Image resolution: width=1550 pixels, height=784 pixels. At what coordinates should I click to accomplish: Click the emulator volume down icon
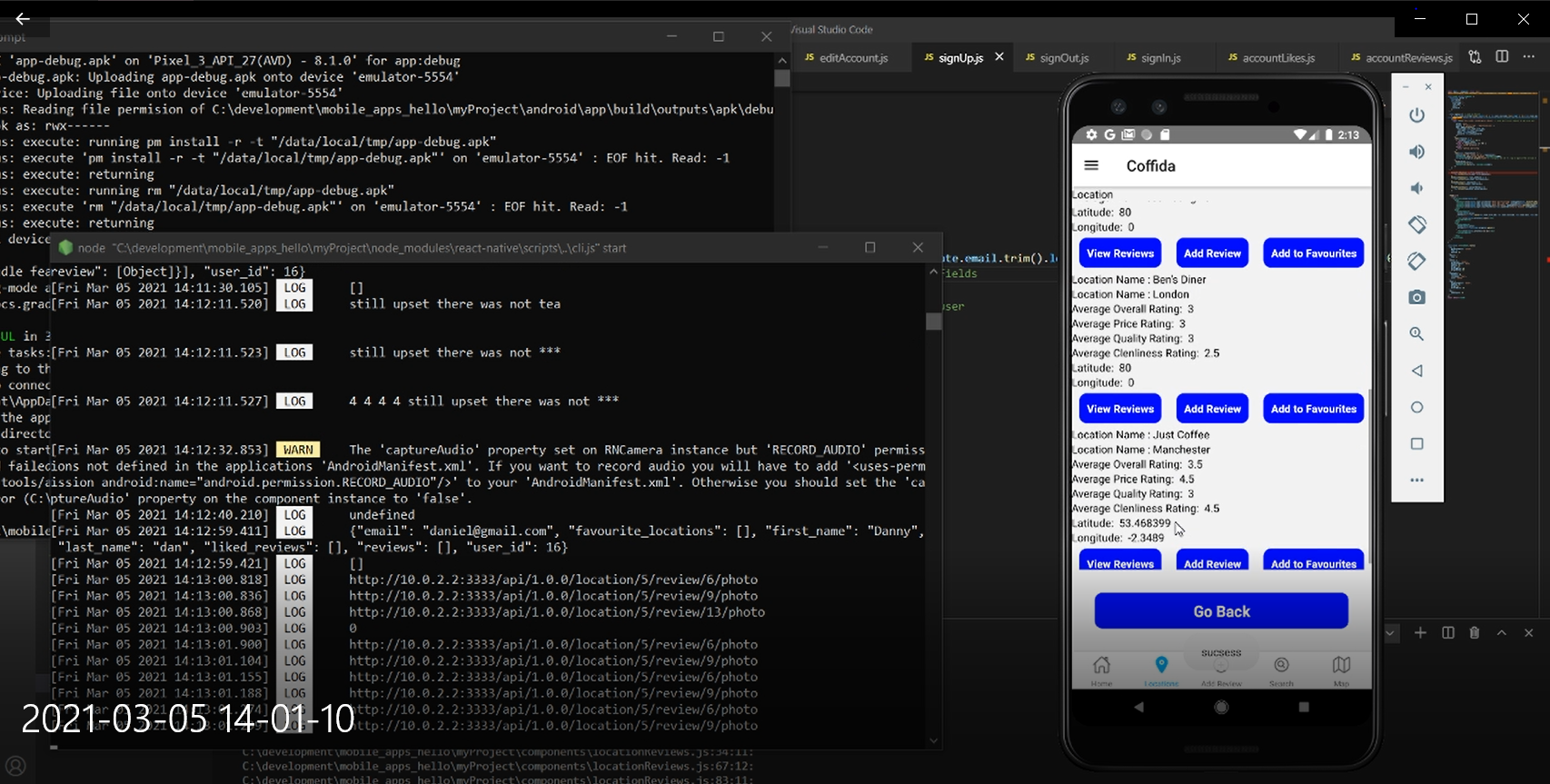(x=1416, y=188)
